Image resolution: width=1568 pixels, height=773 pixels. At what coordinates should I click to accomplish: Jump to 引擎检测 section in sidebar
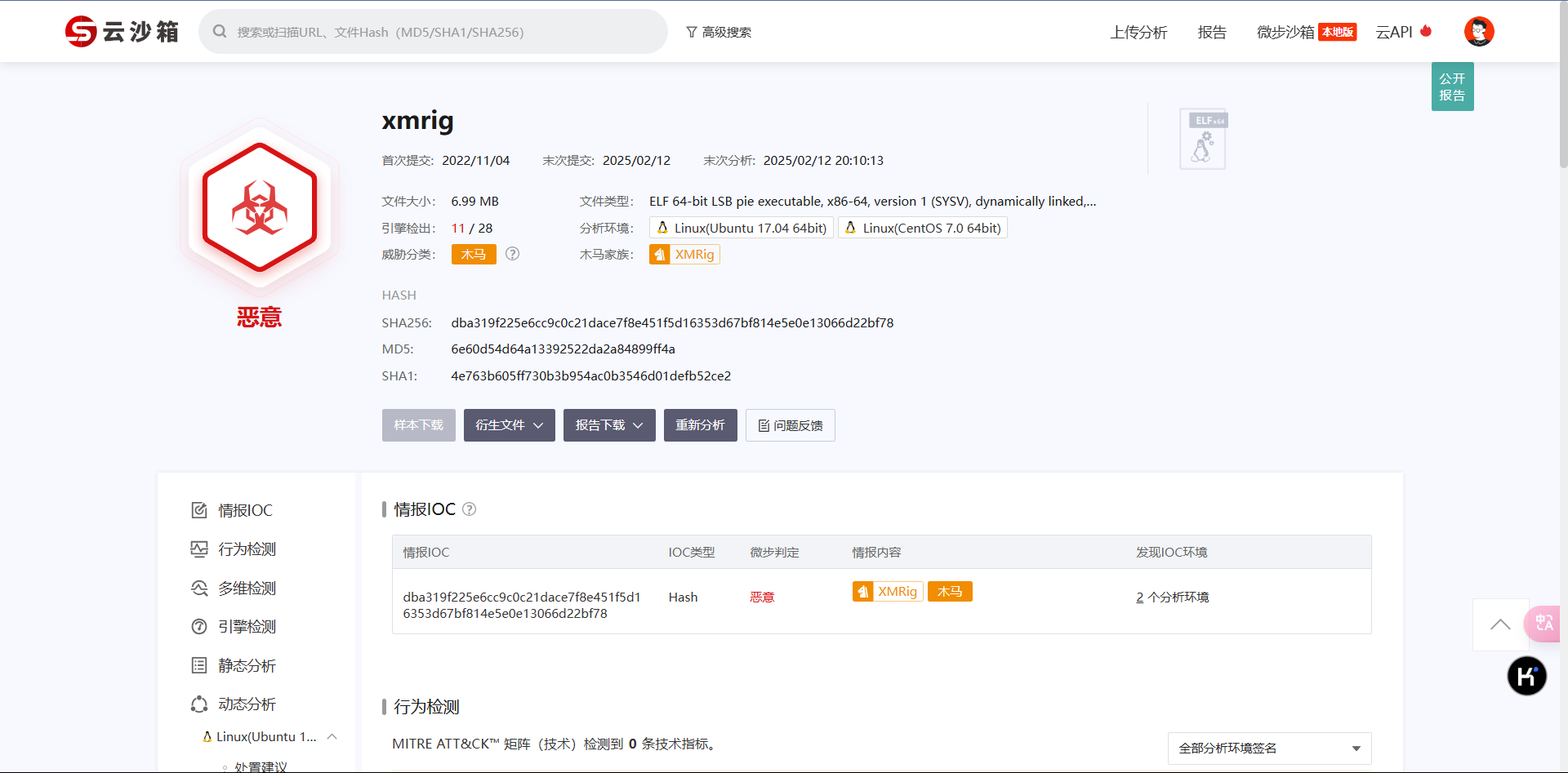(x=247, y=627)
